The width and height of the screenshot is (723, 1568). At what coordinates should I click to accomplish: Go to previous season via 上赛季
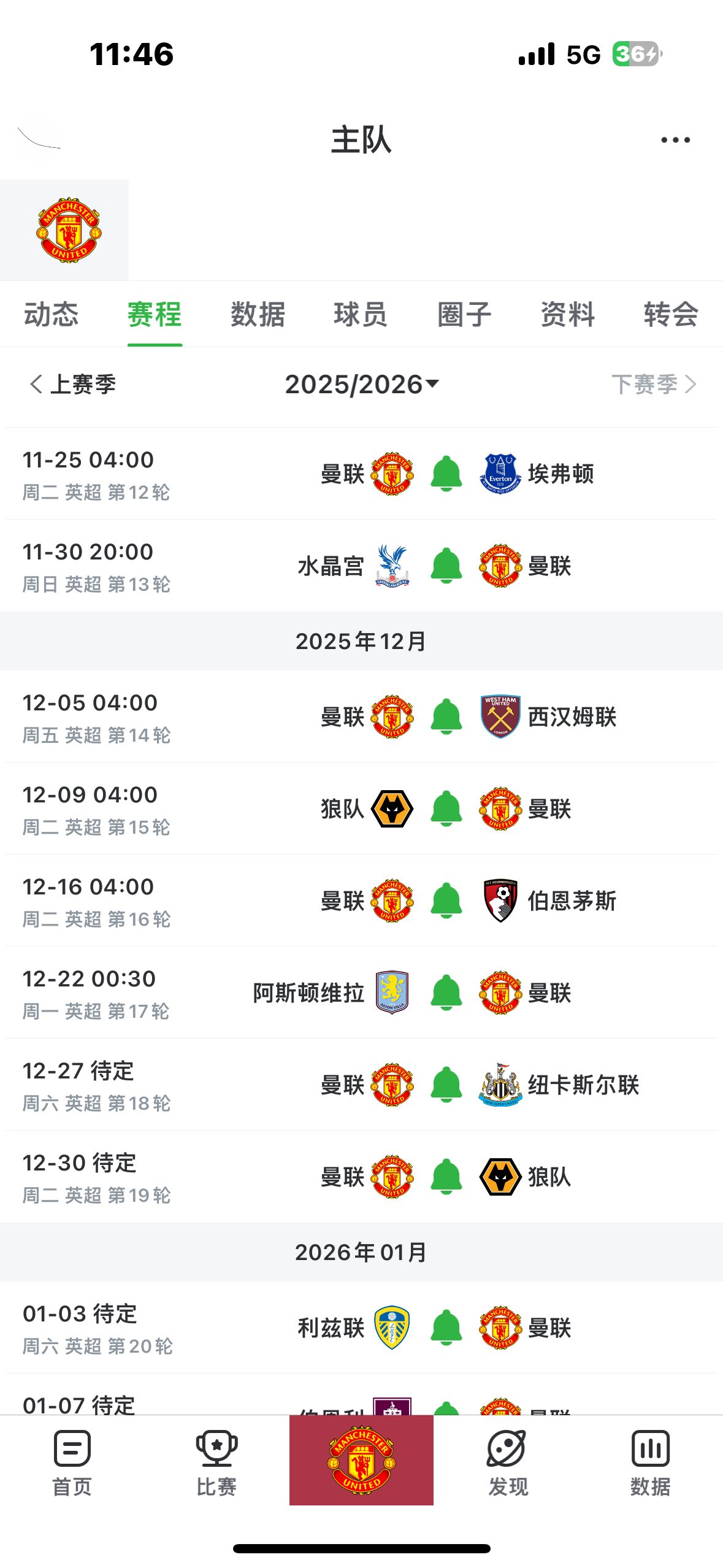72,385
